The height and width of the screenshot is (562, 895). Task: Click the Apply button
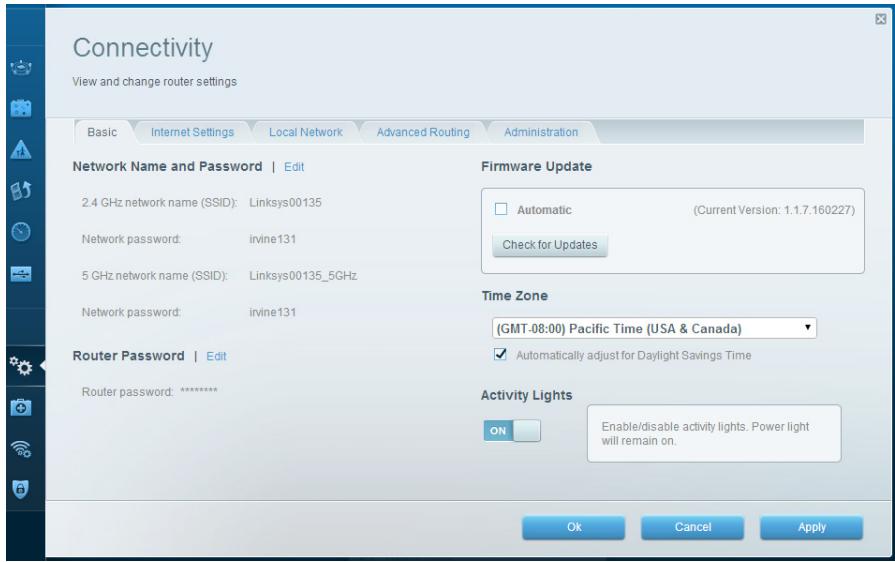811,528
